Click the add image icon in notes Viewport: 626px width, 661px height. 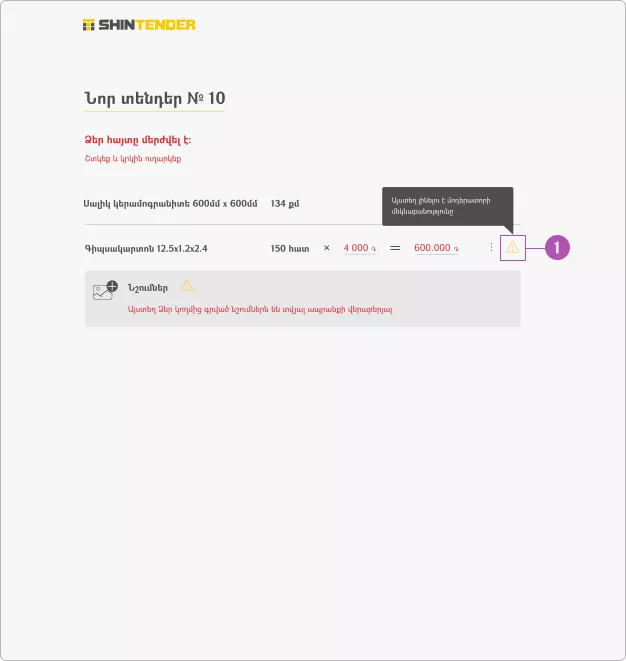pyautogui.click(x=105, y=290)
